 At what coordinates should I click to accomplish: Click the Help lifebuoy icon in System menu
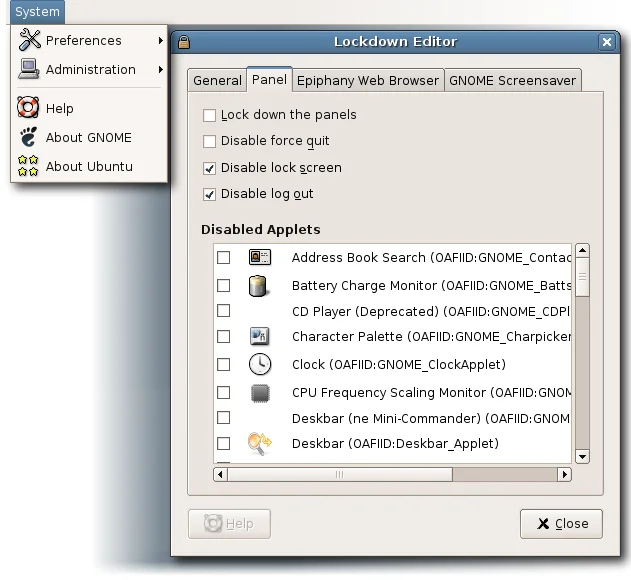(x=28, y=107)
